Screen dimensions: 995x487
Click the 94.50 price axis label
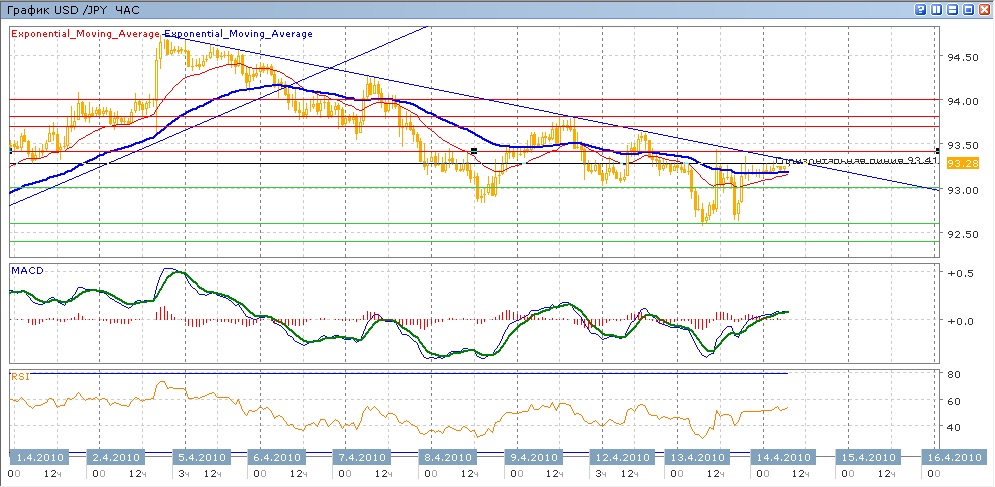pyautogui.click(x=962, y=57)
